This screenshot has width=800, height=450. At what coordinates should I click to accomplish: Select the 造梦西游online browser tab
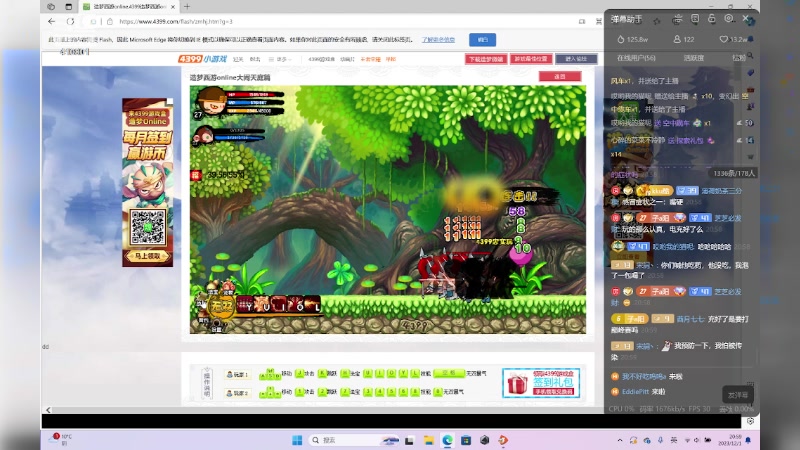pyautogui.click(x=129, y=7)
